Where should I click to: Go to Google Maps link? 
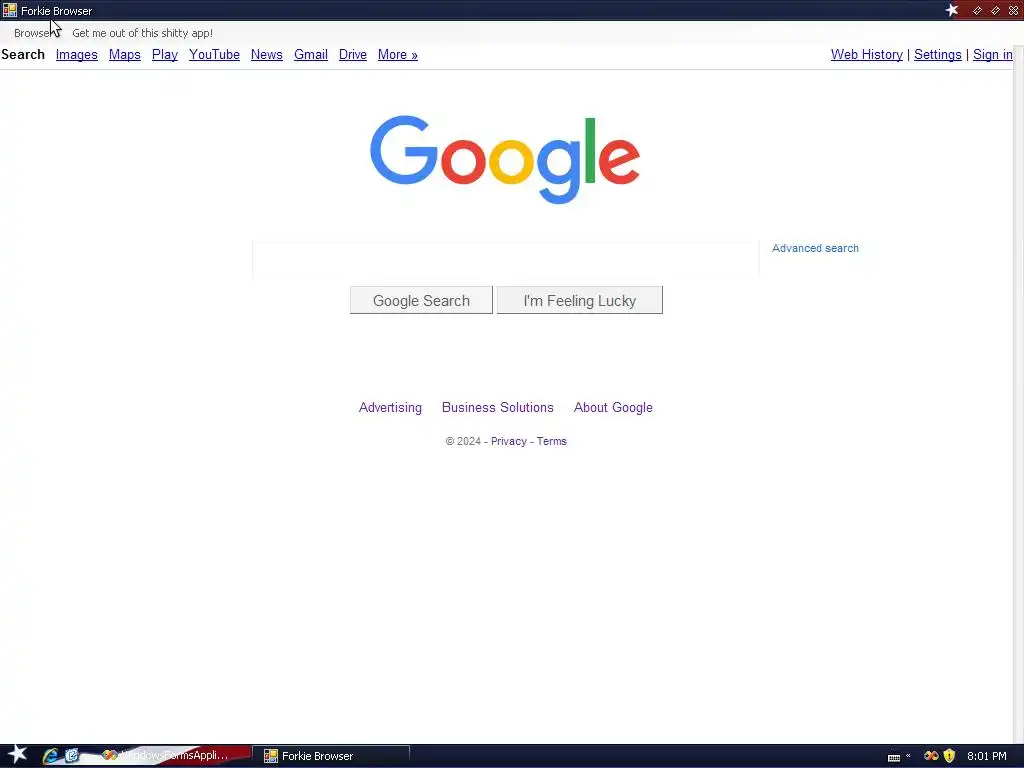[x=125, y=55]
